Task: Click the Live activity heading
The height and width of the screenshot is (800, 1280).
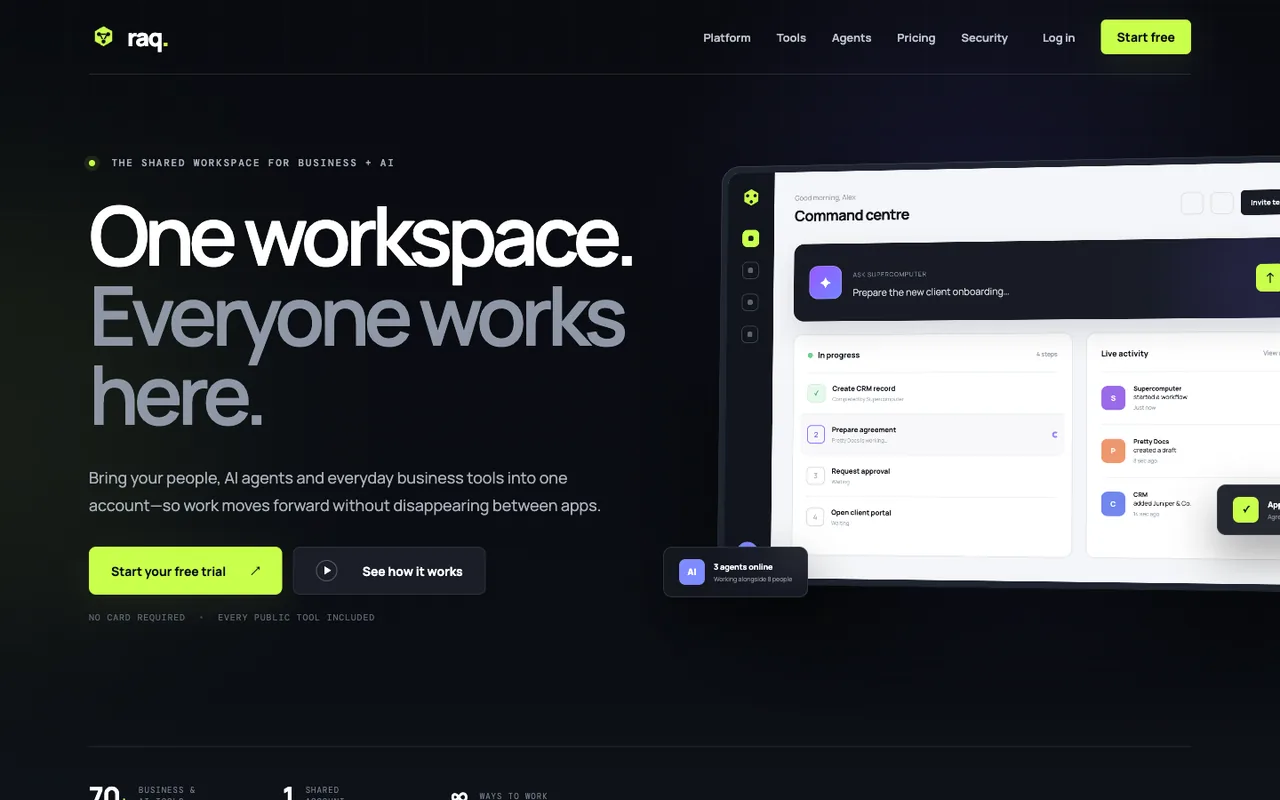Action: (1125, 354)
